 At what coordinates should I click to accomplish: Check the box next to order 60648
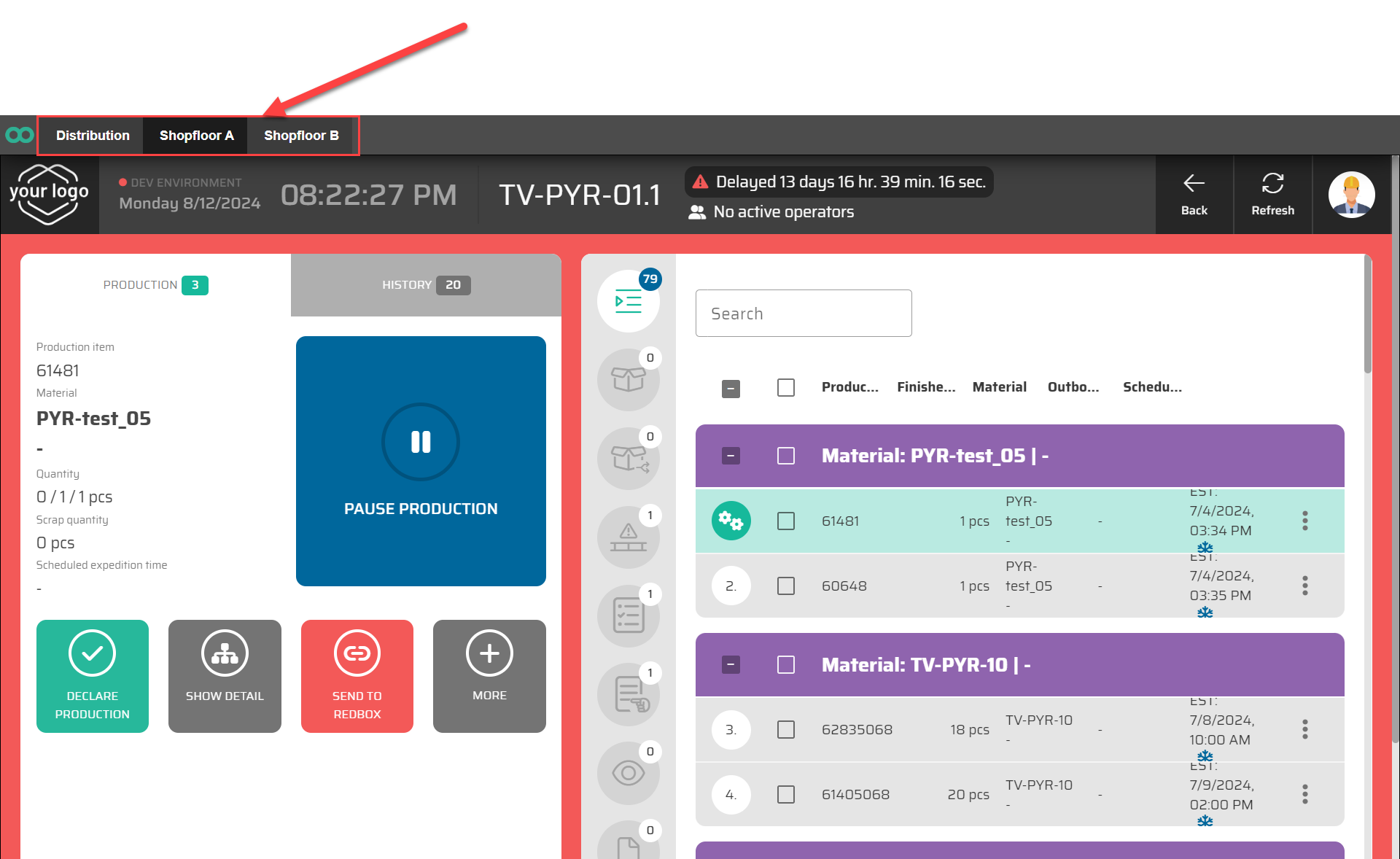(785, 586)
